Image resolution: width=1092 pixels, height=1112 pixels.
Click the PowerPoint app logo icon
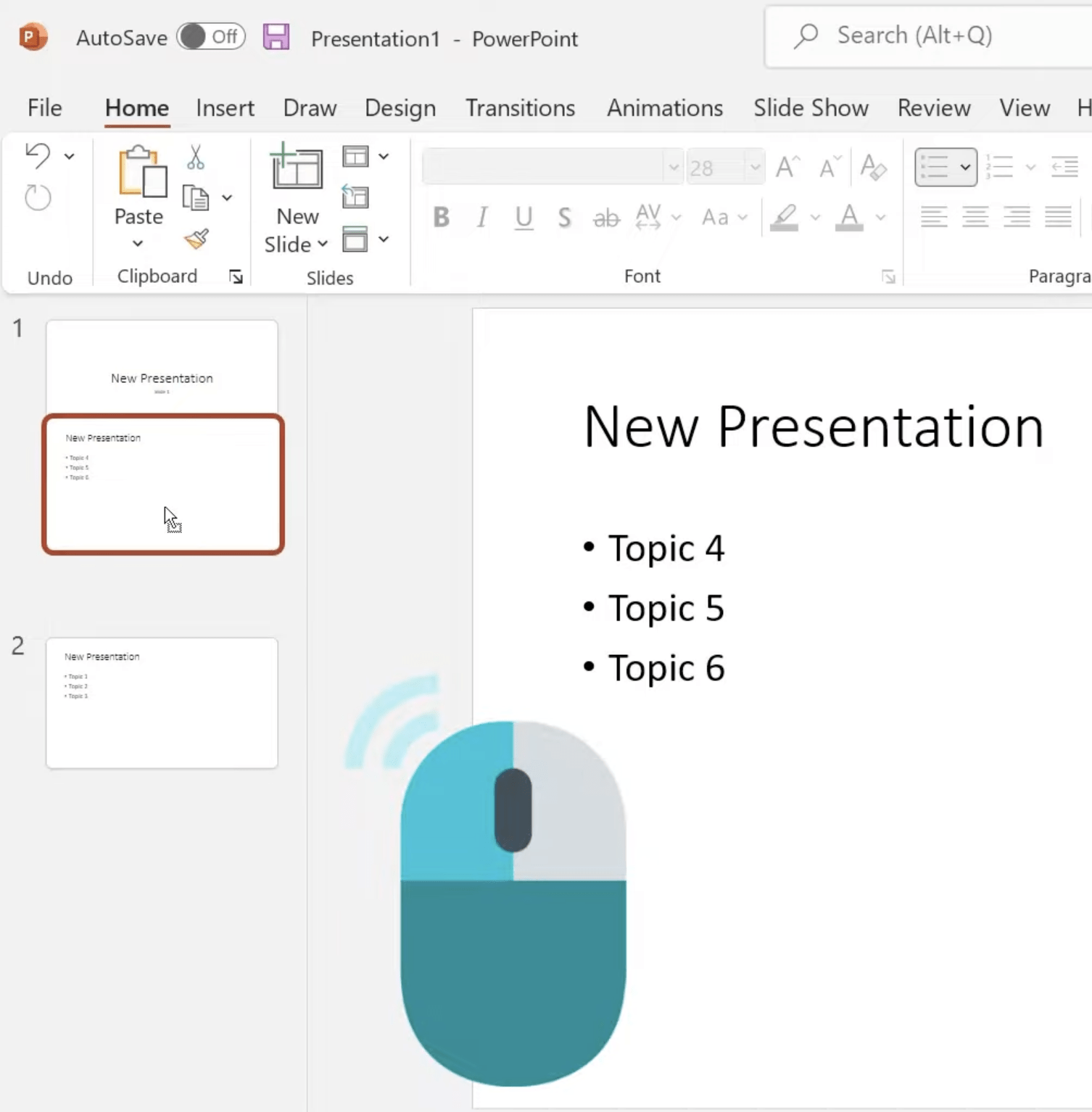(33, 37)
